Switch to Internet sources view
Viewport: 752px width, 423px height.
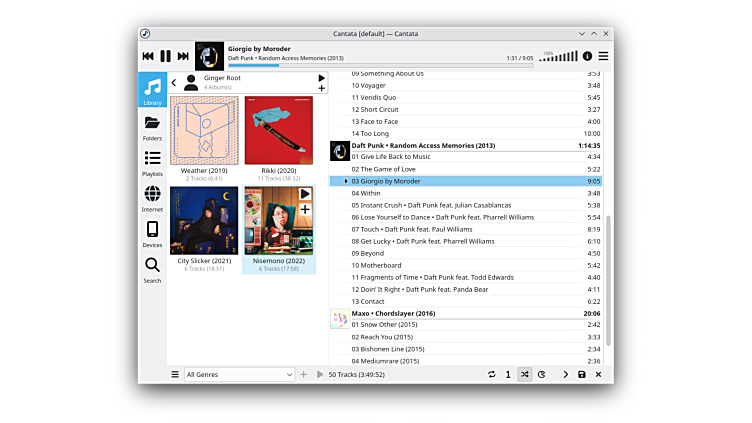pyautogui.click(x=152, y=198)
